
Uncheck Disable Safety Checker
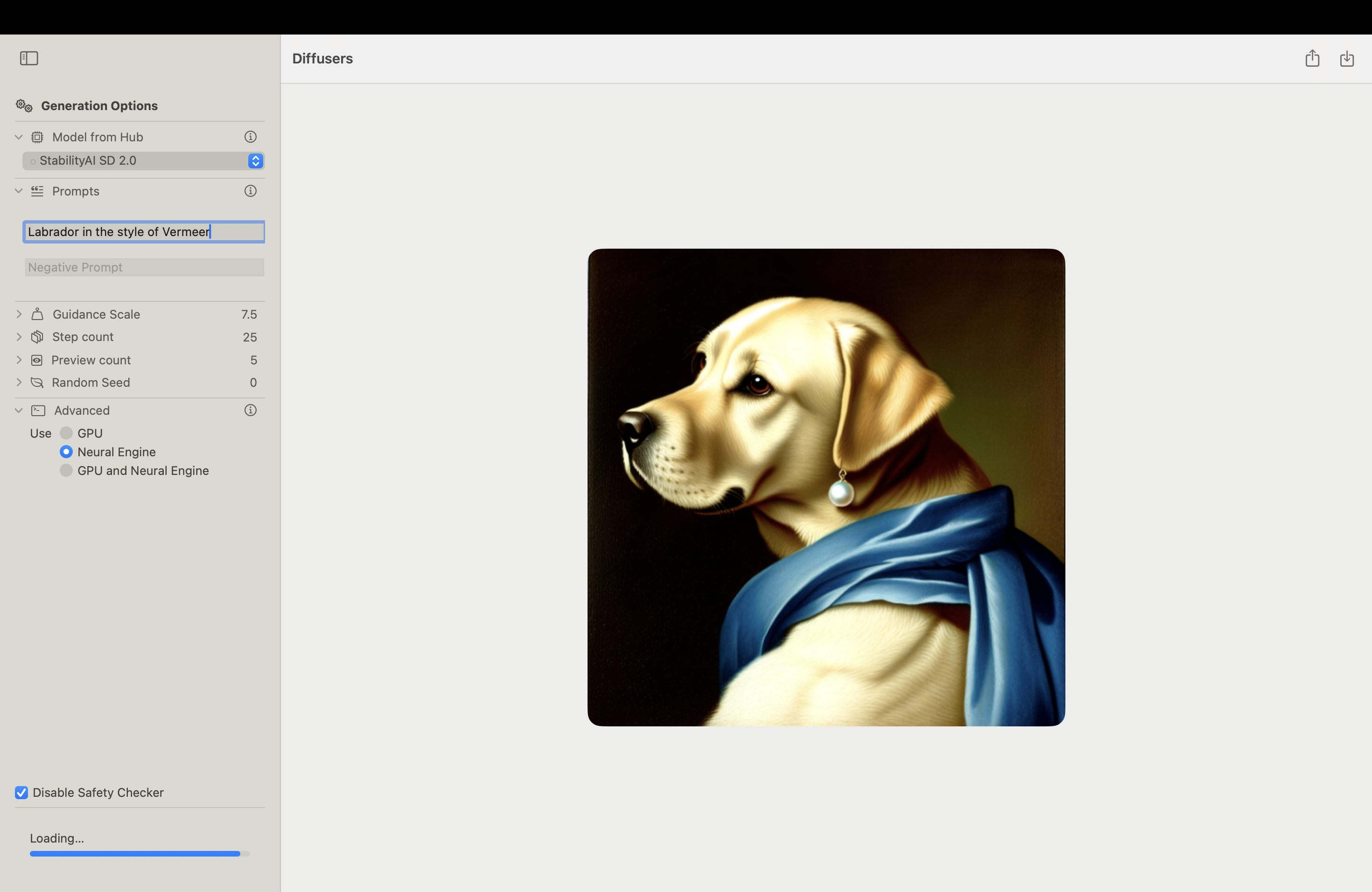tap(21, 793)
